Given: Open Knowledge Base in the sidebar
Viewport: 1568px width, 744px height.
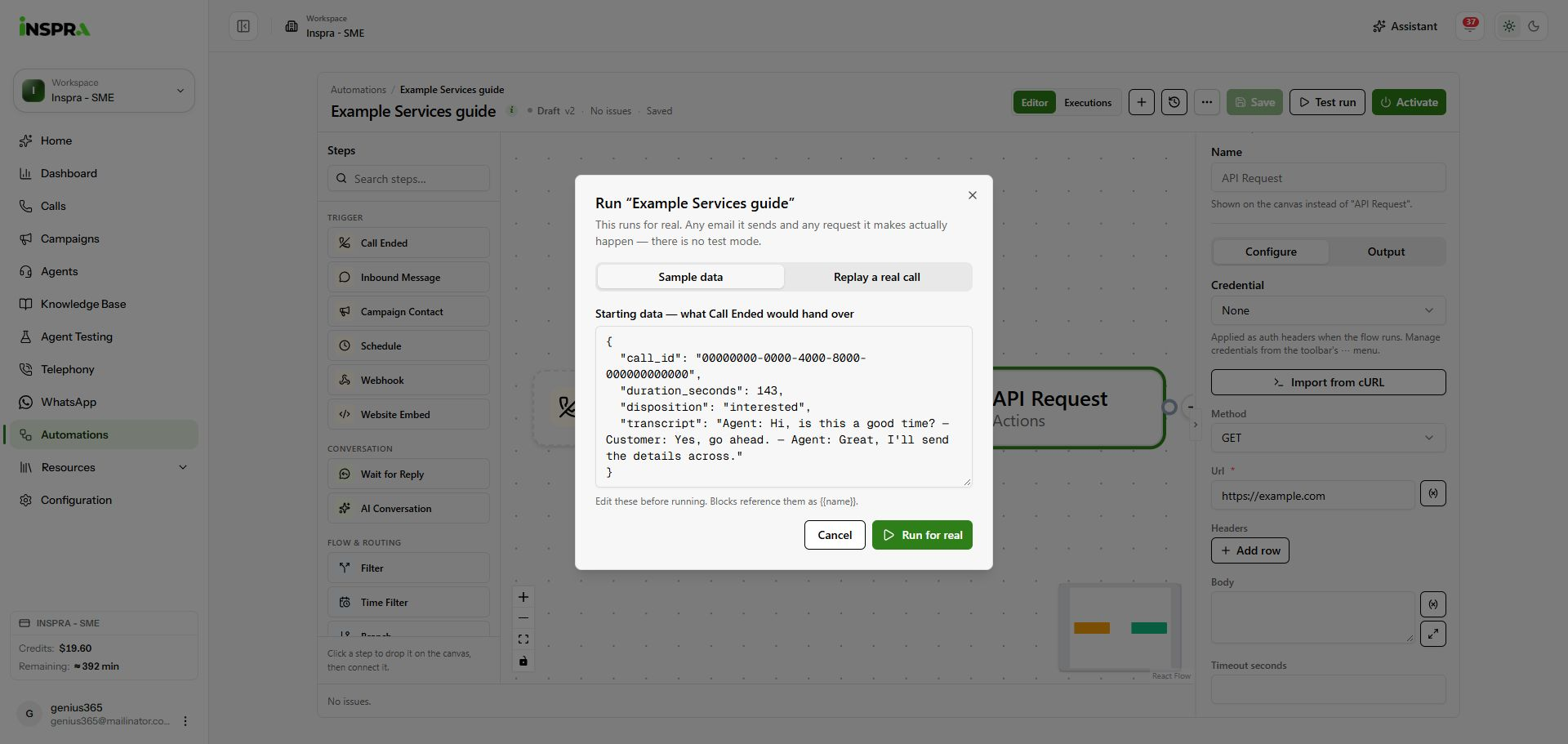Looking at the screenshot, I should [x=103, y=304].
